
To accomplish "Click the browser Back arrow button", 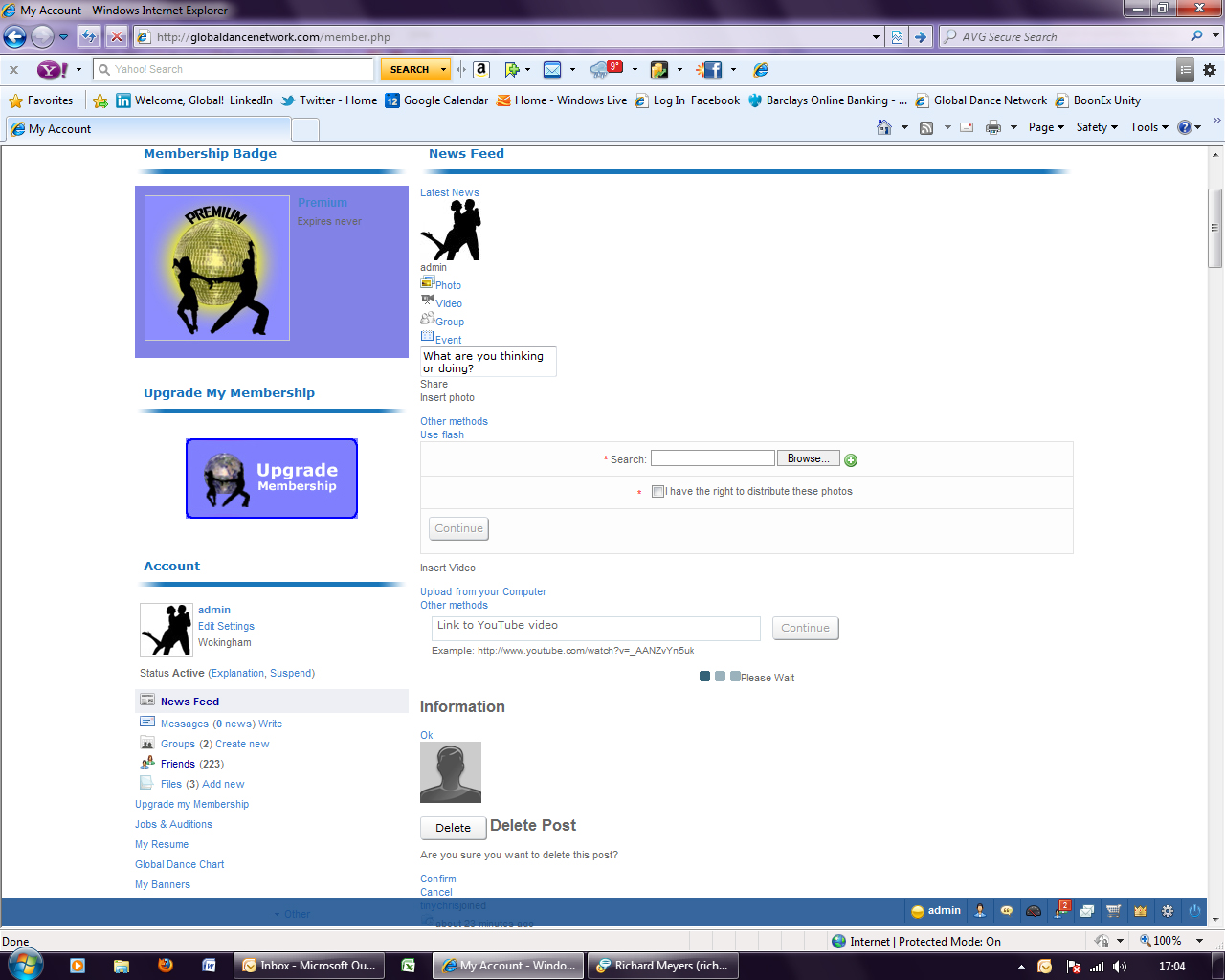I will pyautogui.click(x=15, y=37).
